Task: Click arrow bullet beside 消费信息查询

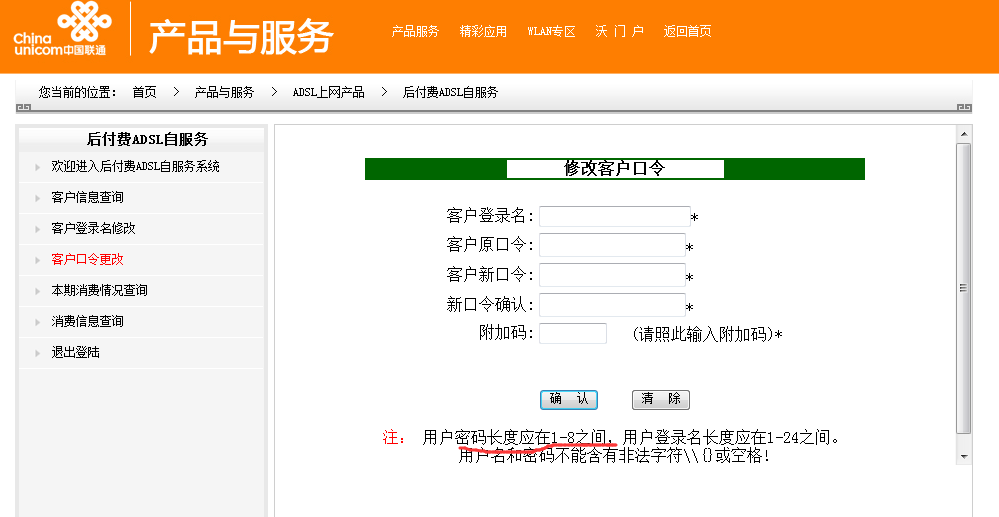Action: [x=38, y=322]
